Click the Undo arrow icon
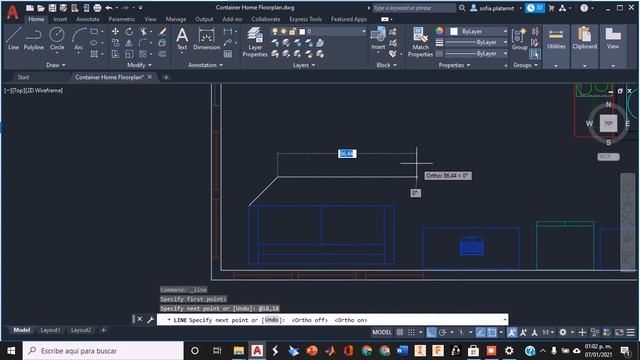The width and height of the screenshot is (640, 360). [109, 8]
